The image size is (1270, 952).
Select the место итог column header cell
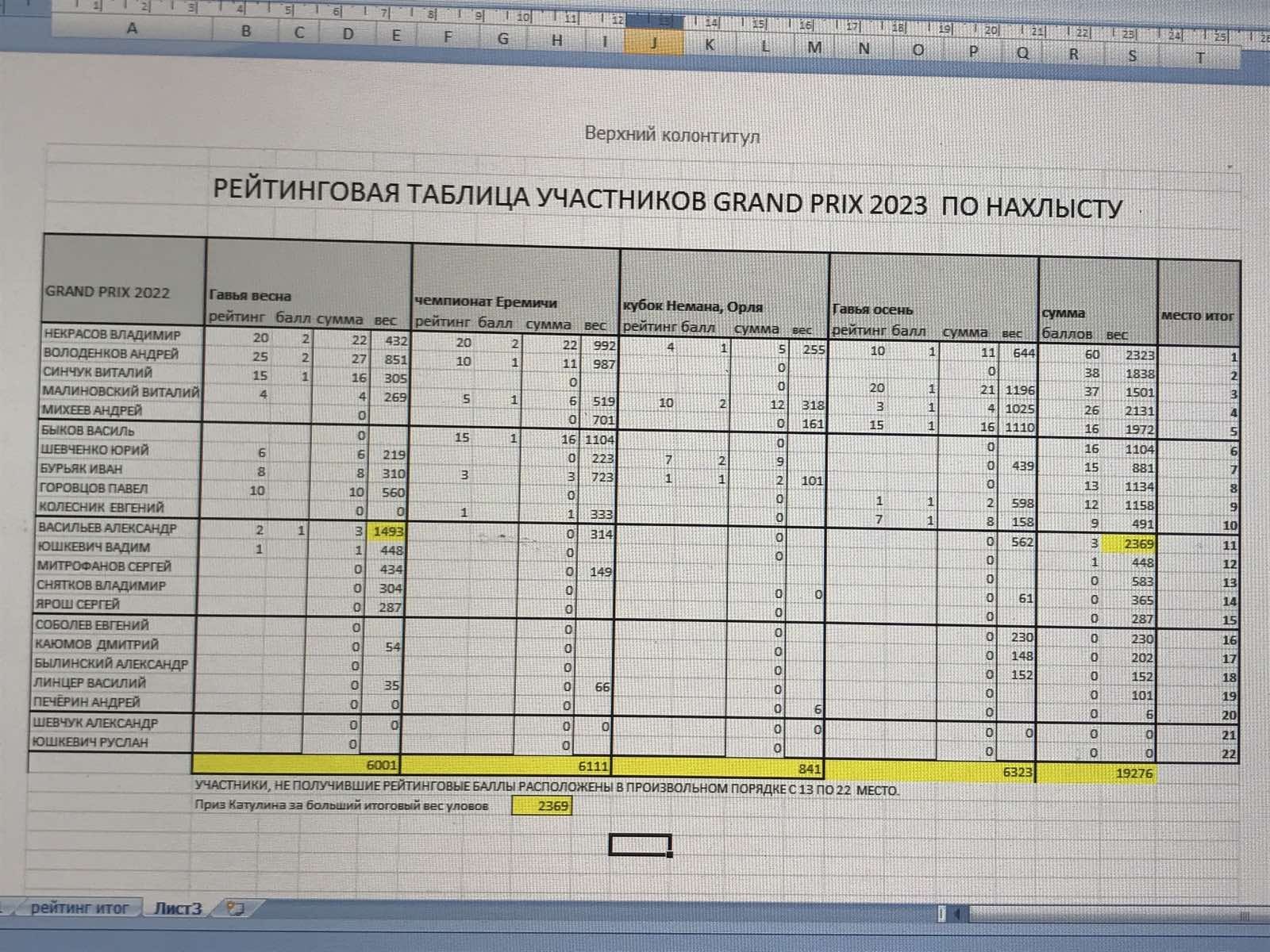[x=1197, y=316]
